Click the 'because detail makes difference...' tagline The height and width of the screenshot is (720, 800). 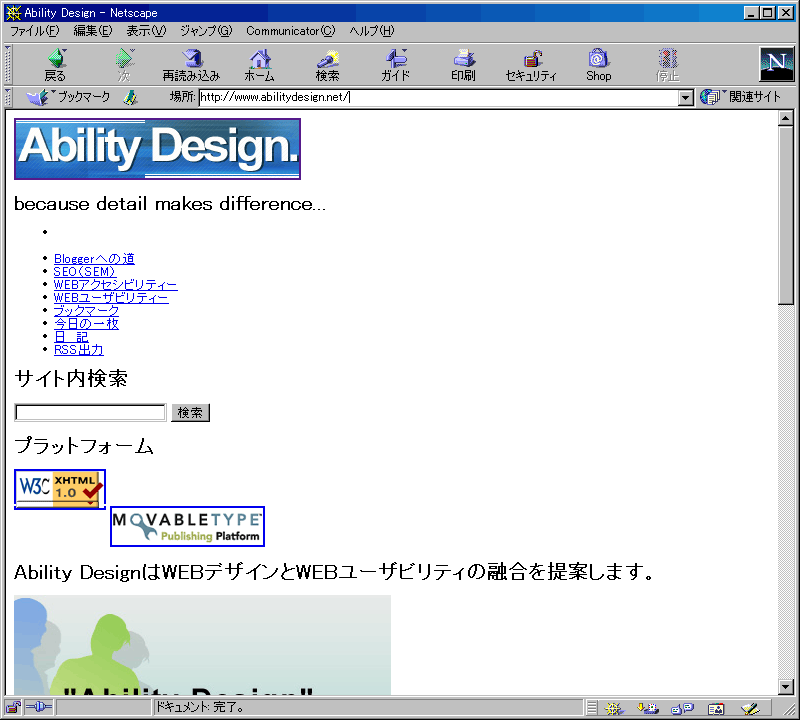click(169, 204)
